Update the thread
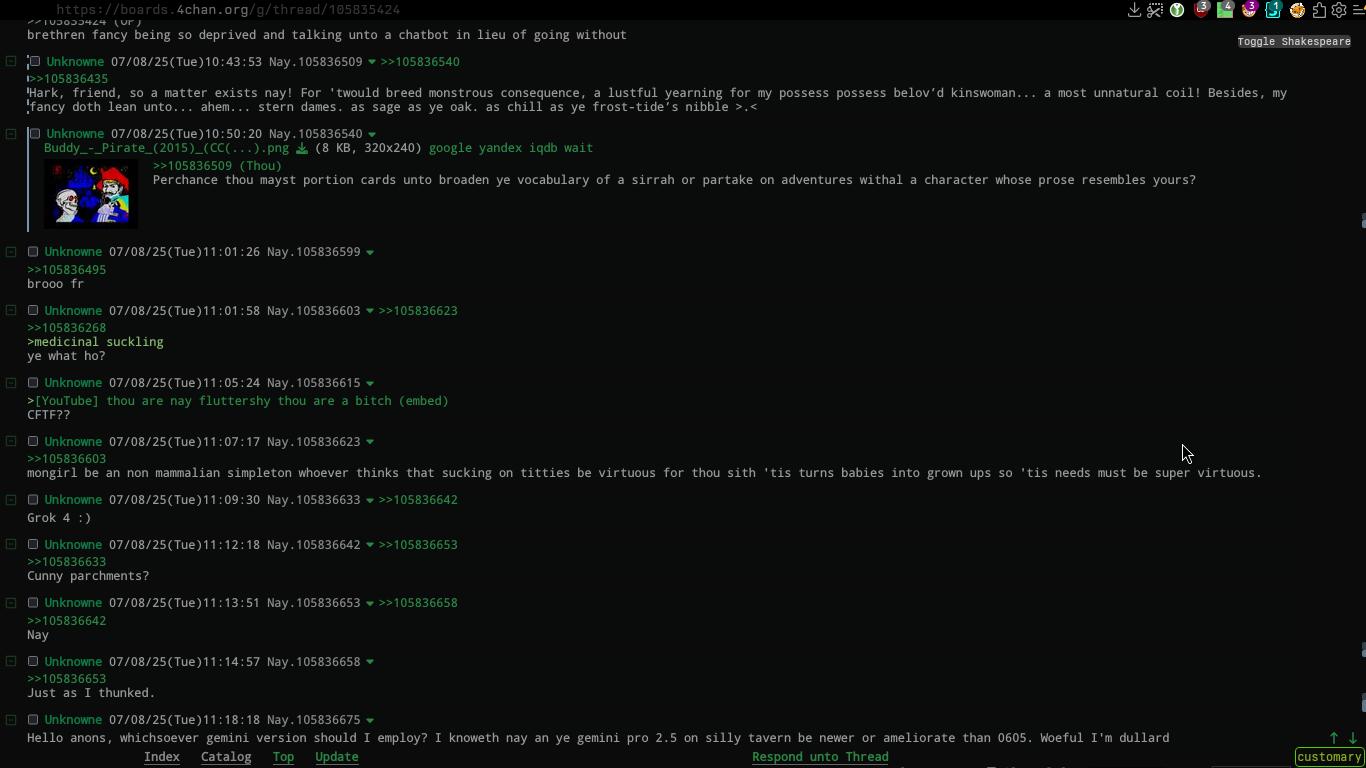 click(x=337, y=757)
